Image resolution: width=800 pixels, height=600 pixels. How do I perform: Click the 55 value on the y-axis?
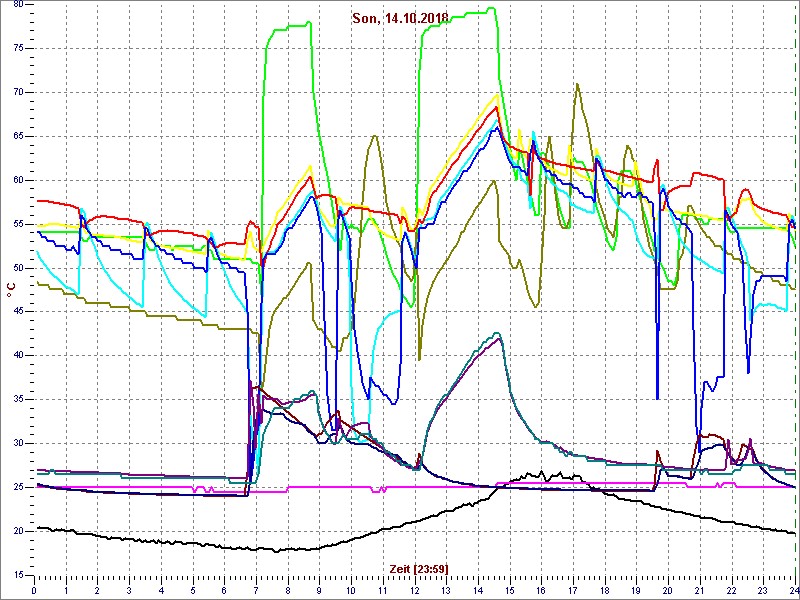tap(18, 224)
